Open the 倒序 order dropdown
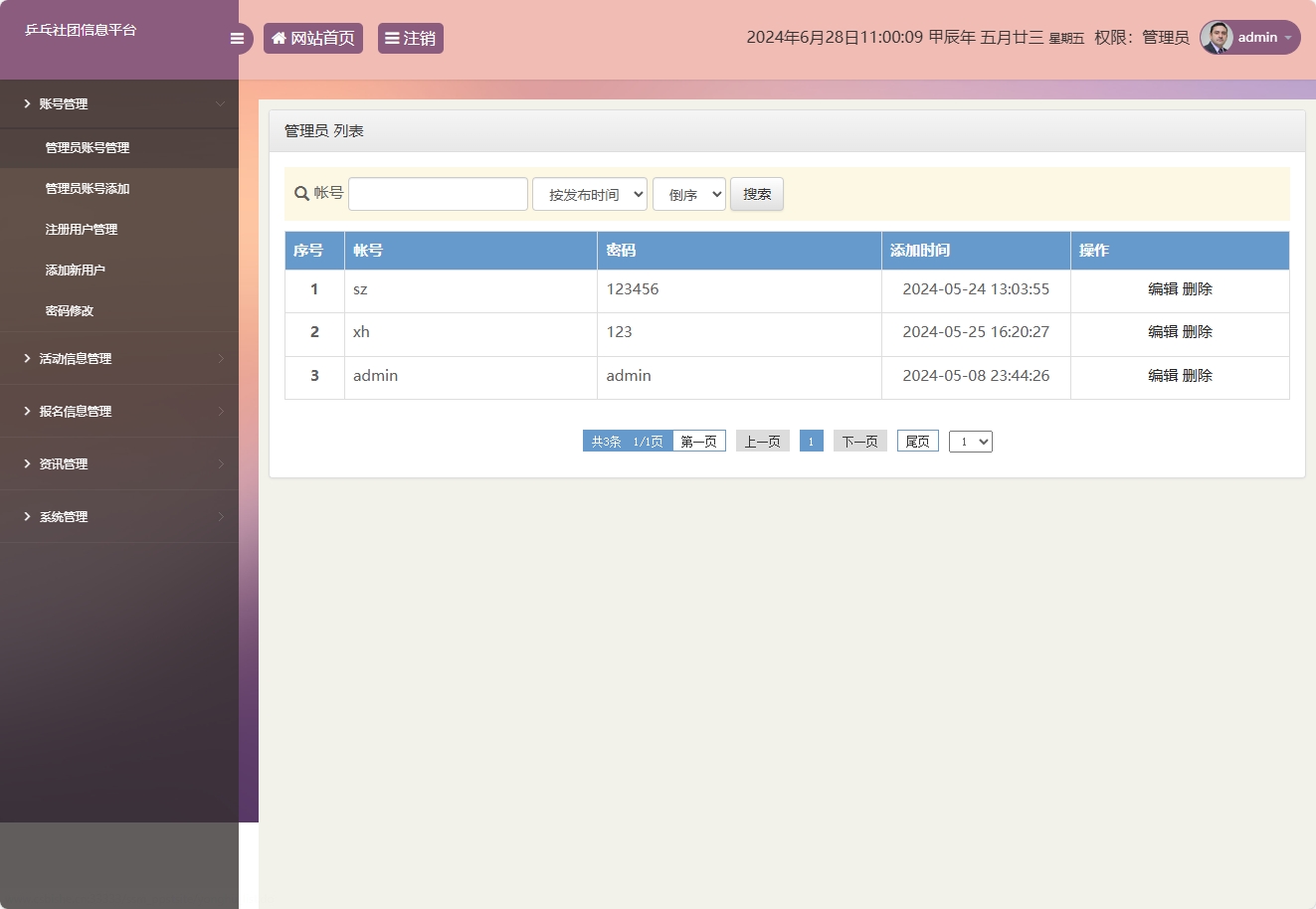1316x909 pixels. tap(688, 194)
